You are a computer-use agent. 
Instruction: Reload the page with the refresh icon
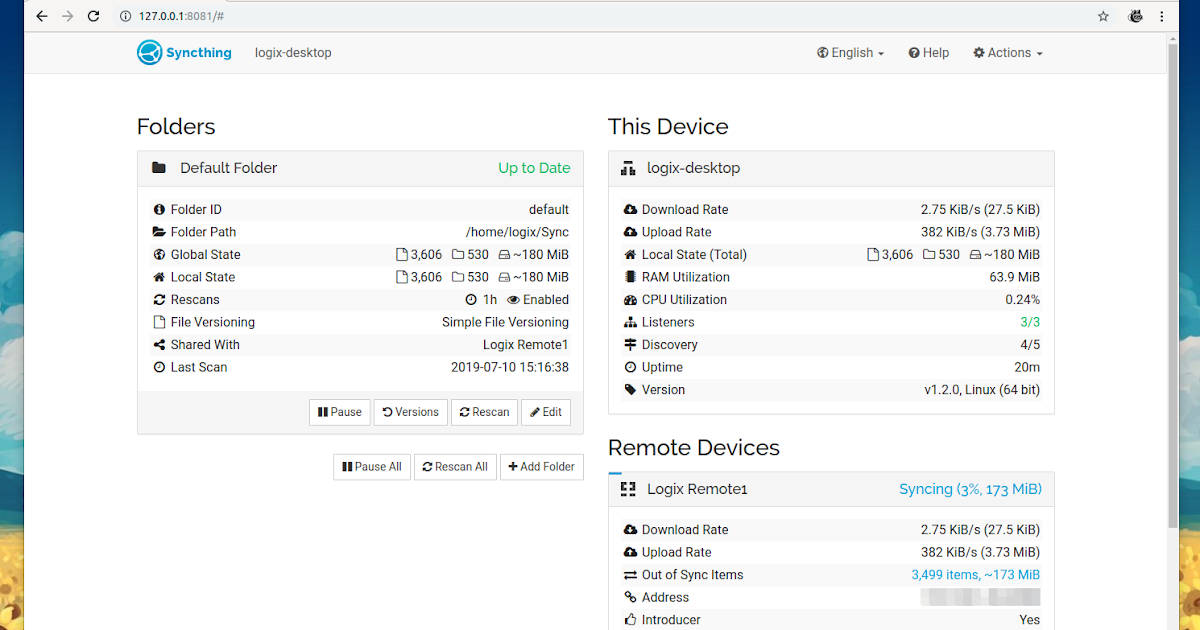pyautogui.click(x=94, y=16)
